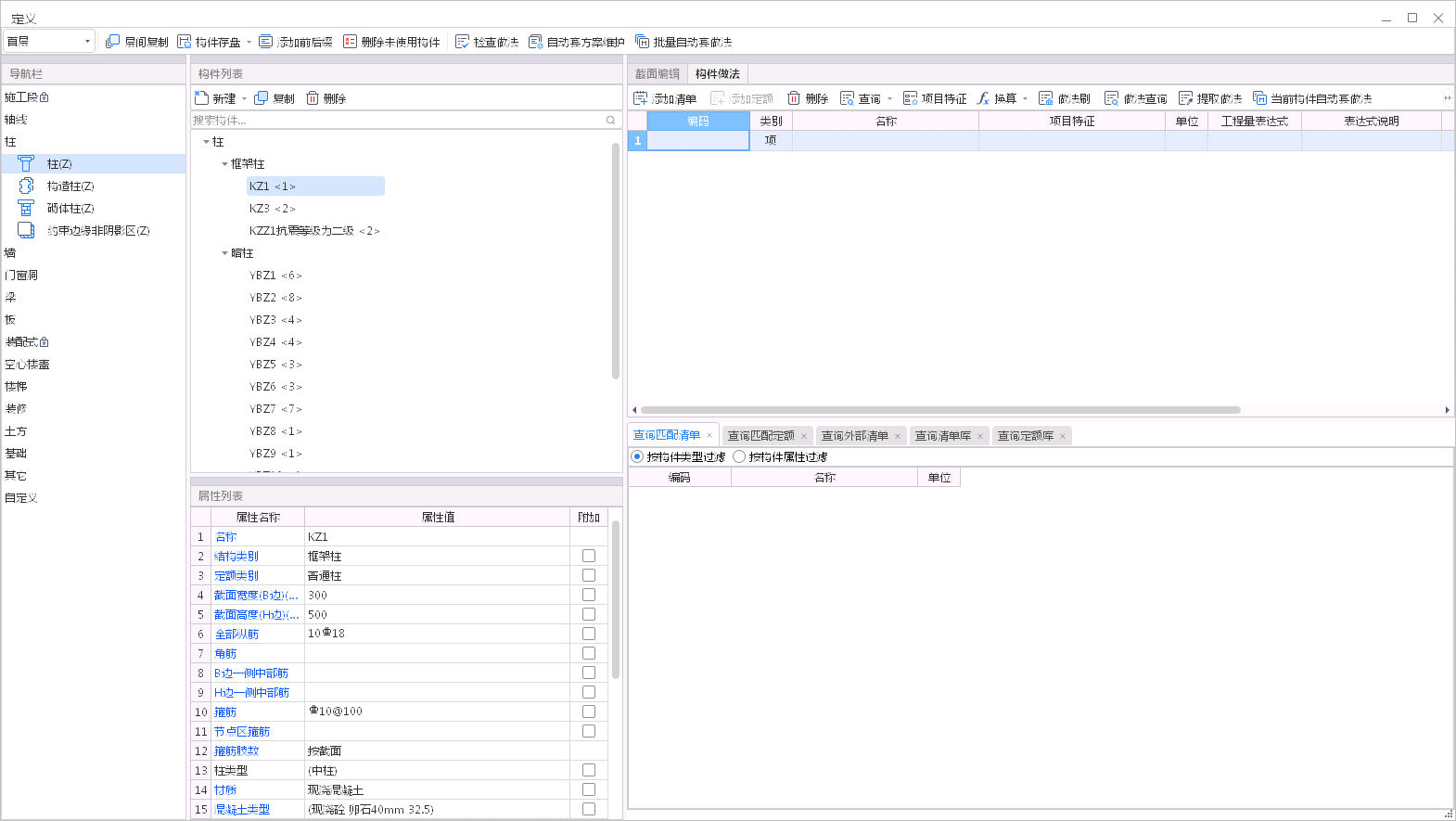Select 按构件属性过滤 radio button

739,456
